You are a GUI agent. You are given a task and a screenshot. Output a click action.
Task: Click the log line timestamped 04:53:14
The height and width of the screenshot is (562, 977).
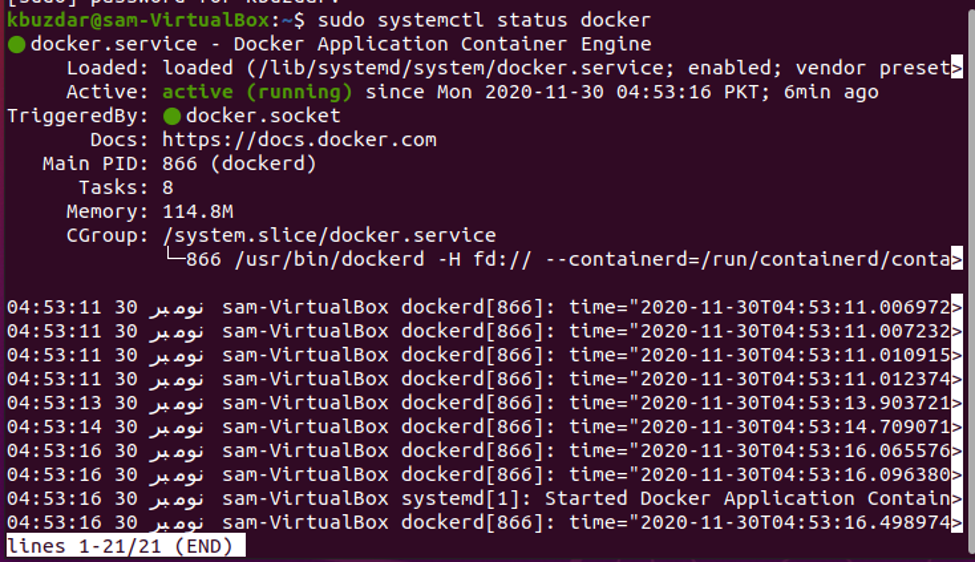pyautogui.click(x=480, y=426)
